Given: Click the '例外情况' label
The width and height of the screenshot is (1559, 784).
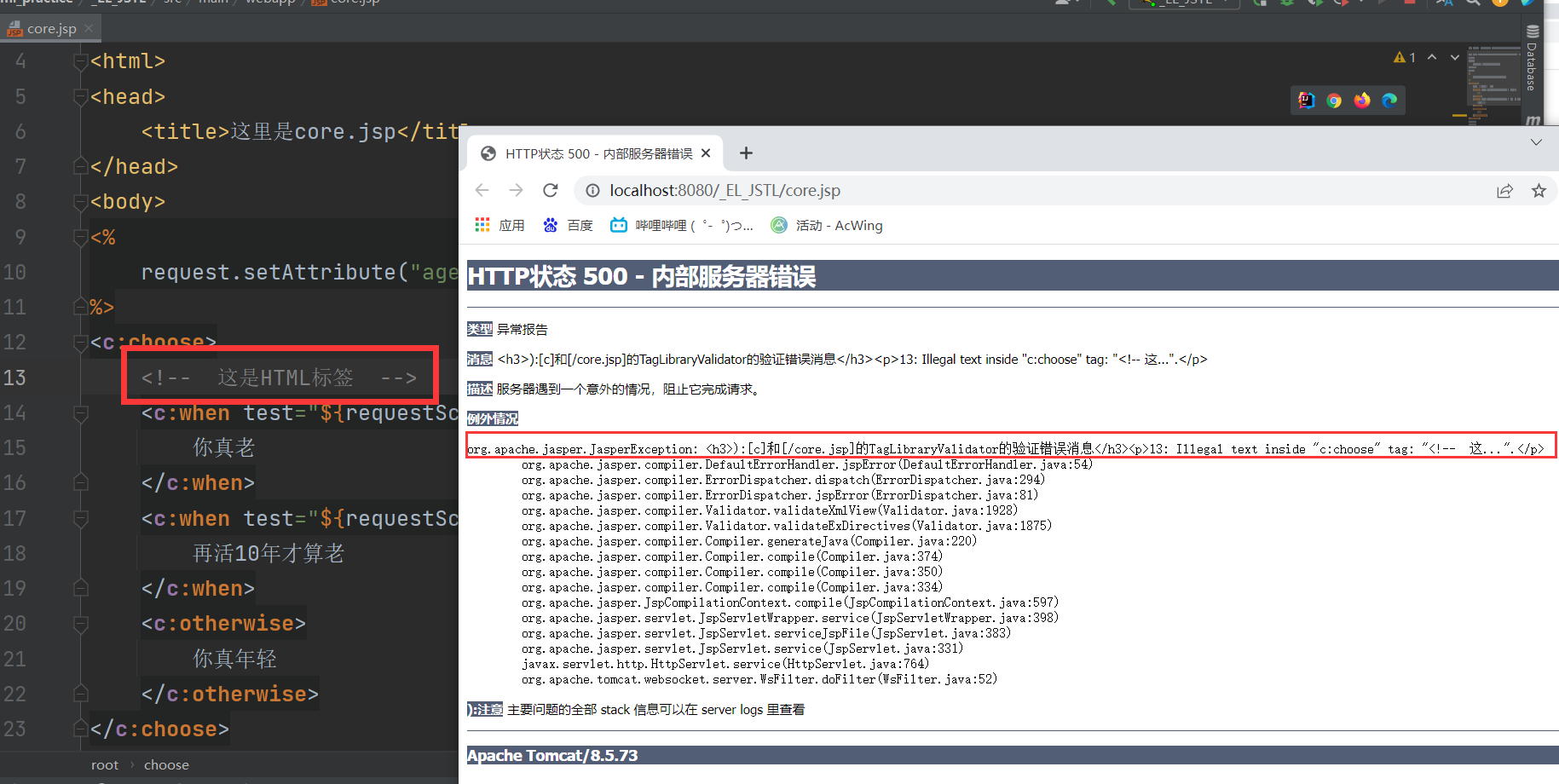Looking at the screenshot, I should [493, 418].
